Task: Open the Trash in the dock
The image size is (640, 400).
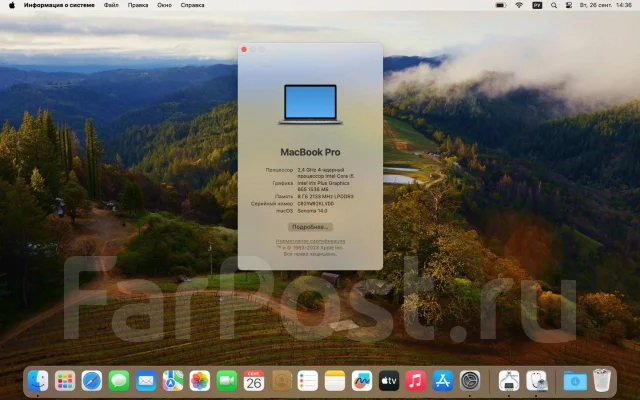Action: coord(602,380)
